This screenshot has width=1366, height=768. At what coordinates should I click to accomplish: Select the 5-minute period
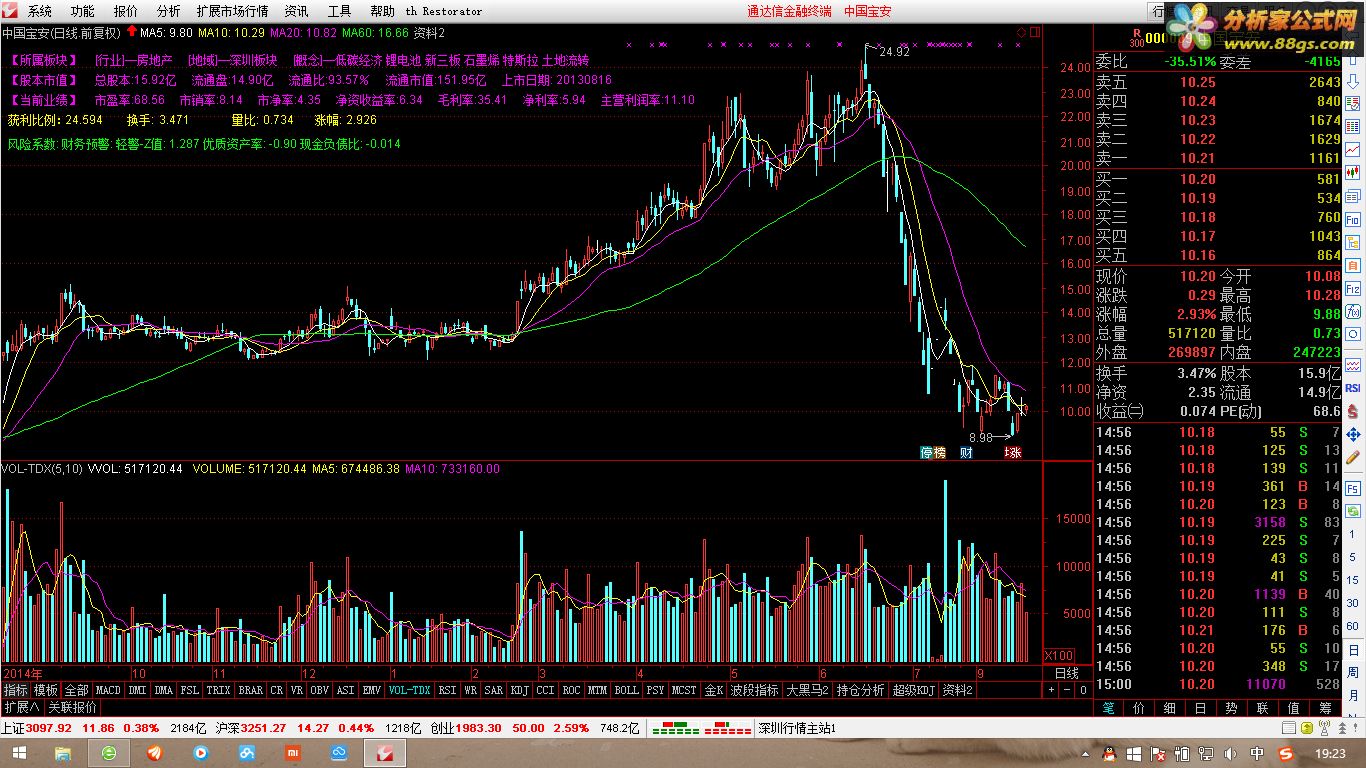1352,557
